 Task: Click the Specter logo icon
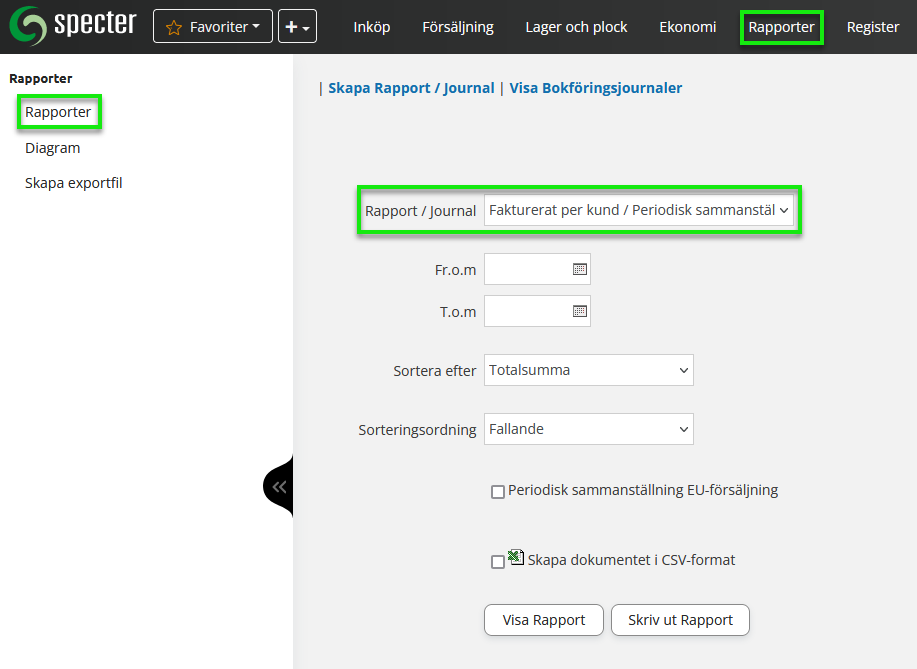click(x=27, y=26)
